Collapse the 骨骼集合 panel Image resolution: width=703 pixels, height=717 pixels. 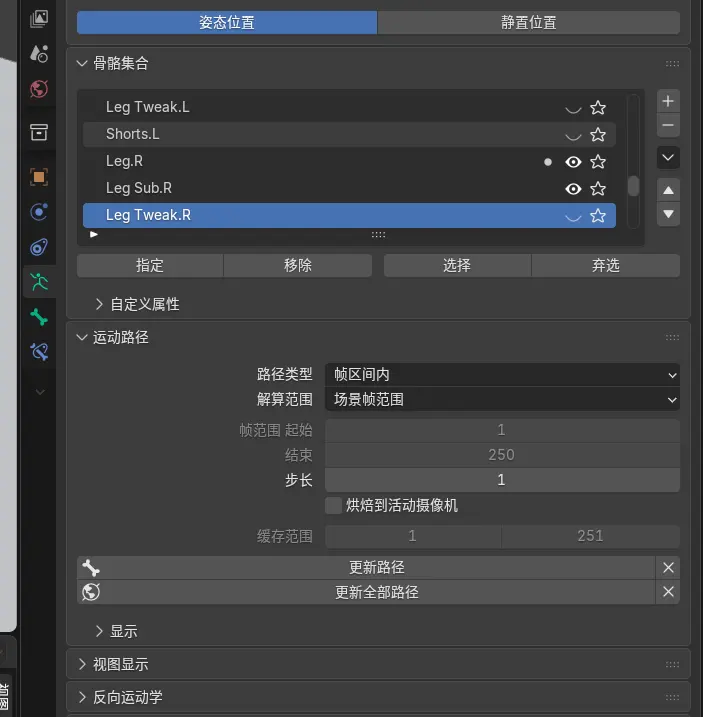(x=82, y=63)
